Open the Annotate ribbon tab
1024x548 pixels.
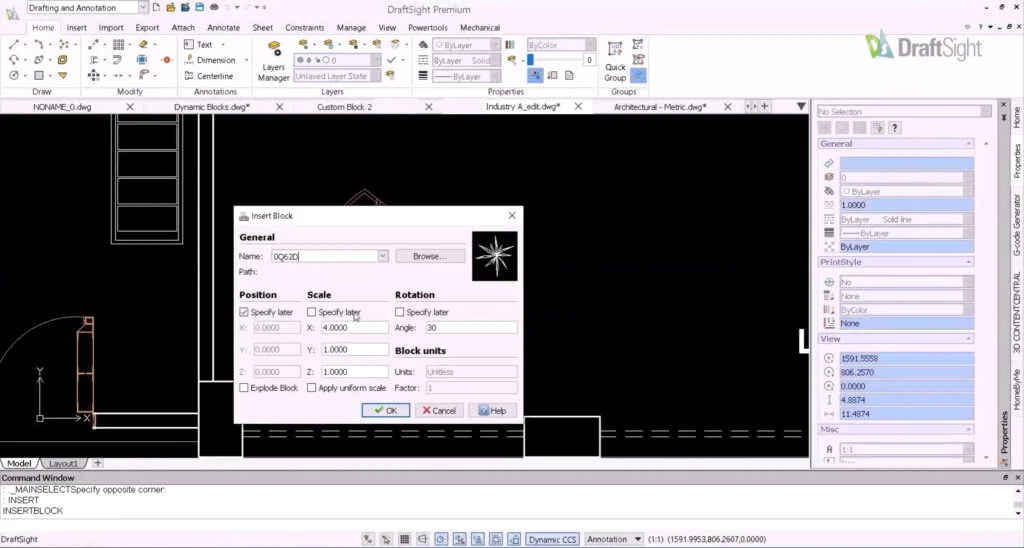pyautogui.click(x=223, y=27)
